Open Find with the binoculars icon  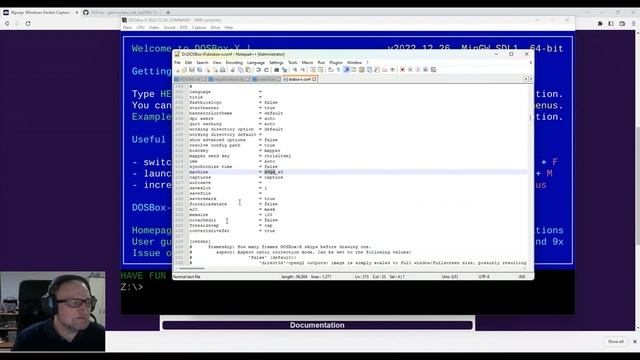click(x=276, y=70)
